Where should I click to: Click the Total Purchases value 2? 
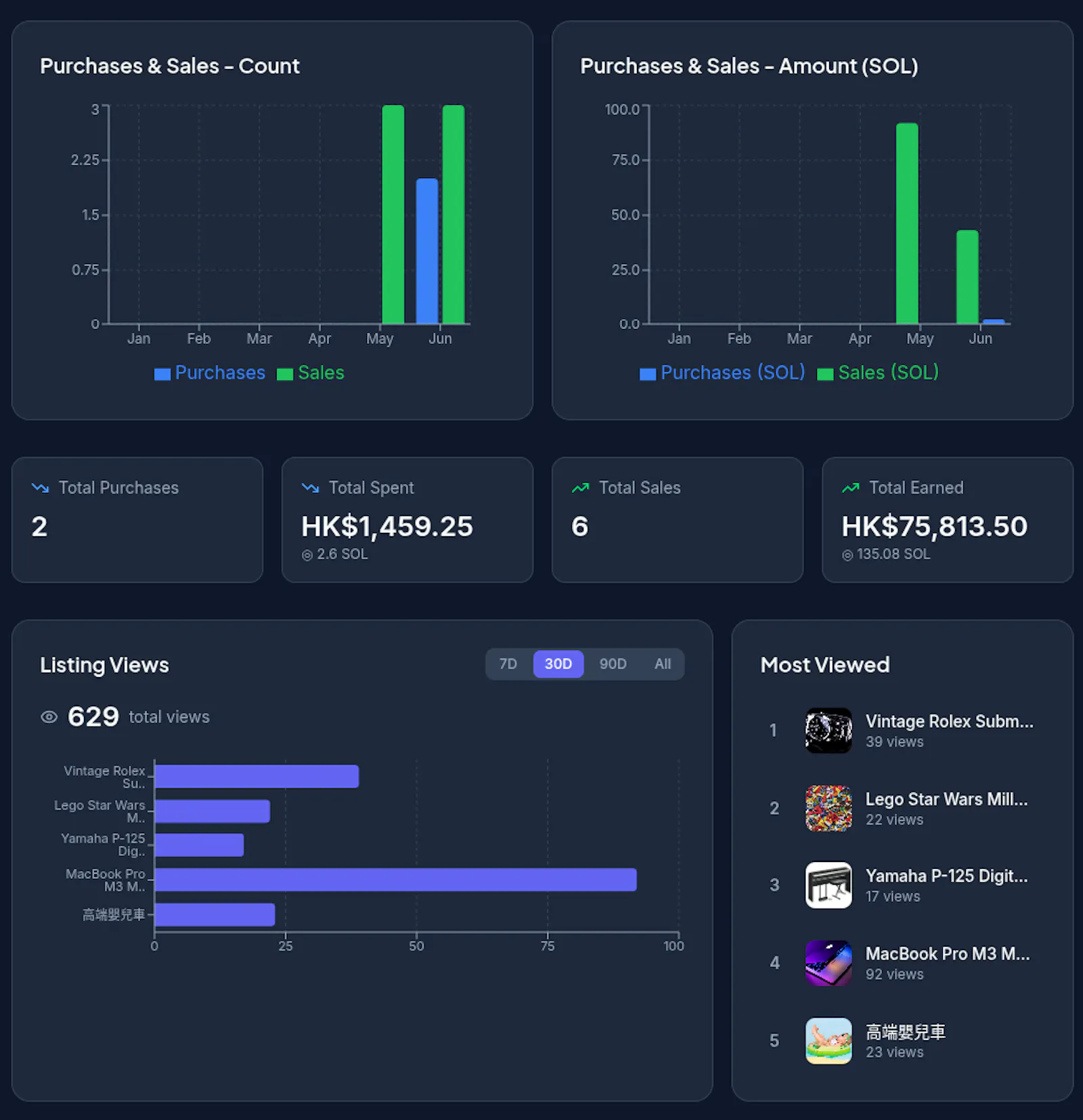(39, 527)
